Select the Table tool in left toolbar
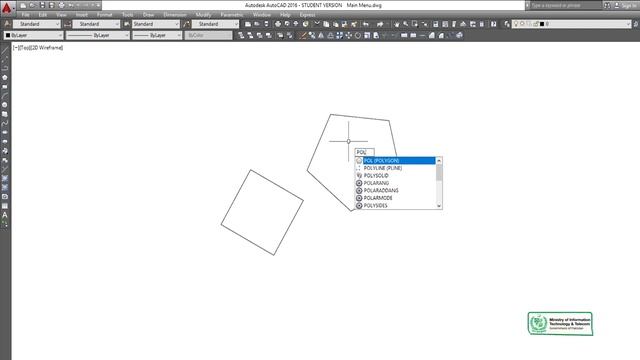This screenshot has width=640, height=360. (x=5, y=206)
